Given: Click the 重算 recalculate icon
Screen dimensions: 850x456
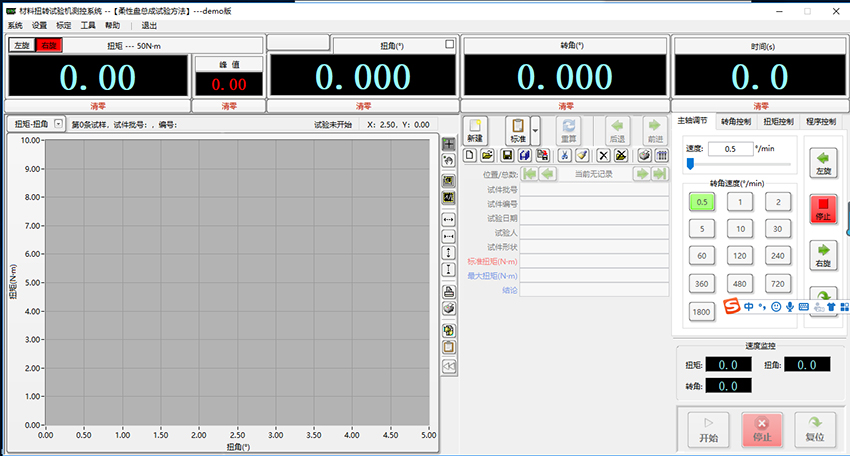Looking at the screenshot, I should [569, 130].
